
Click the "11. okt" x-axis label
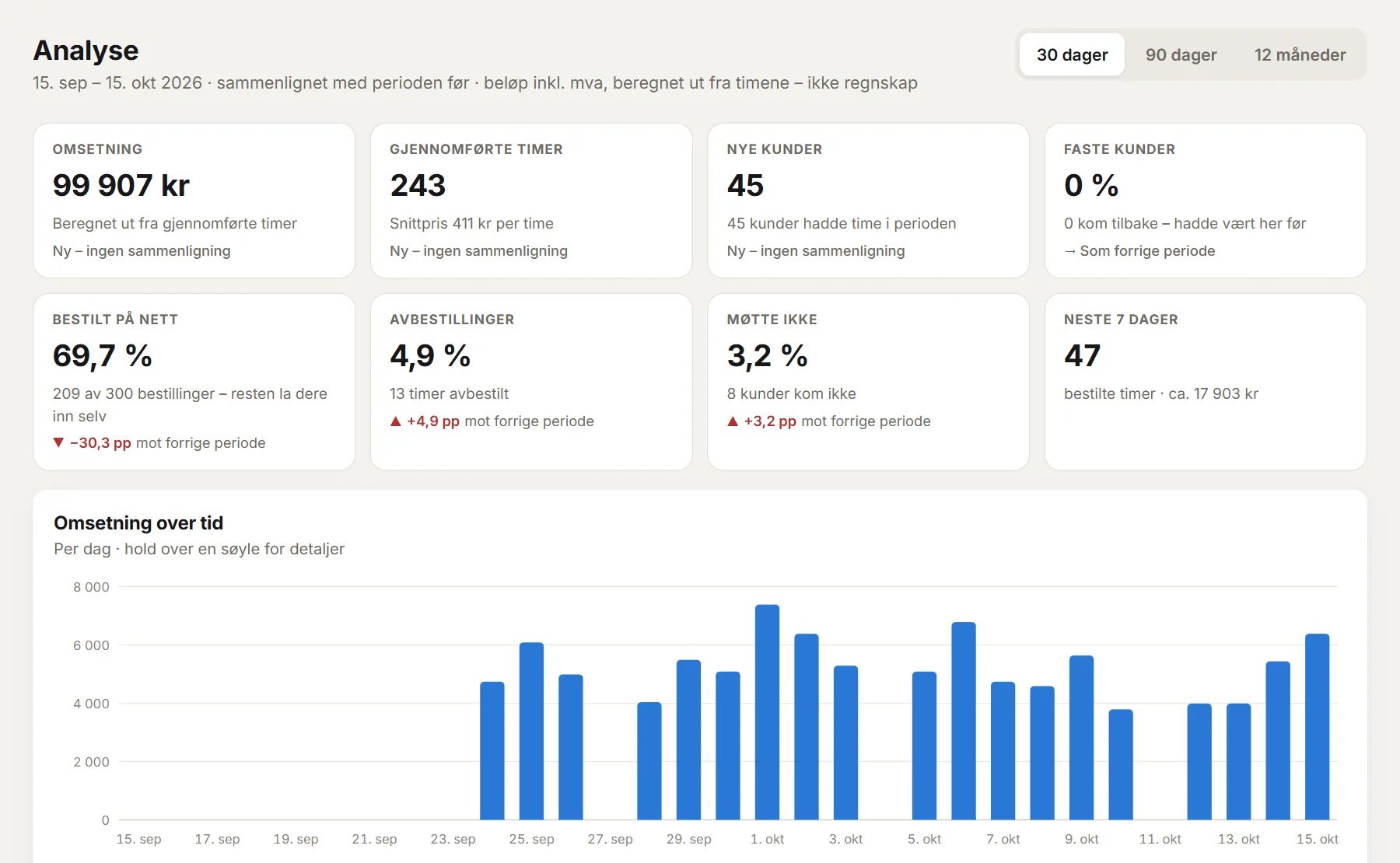click(x=1160, y=839)
